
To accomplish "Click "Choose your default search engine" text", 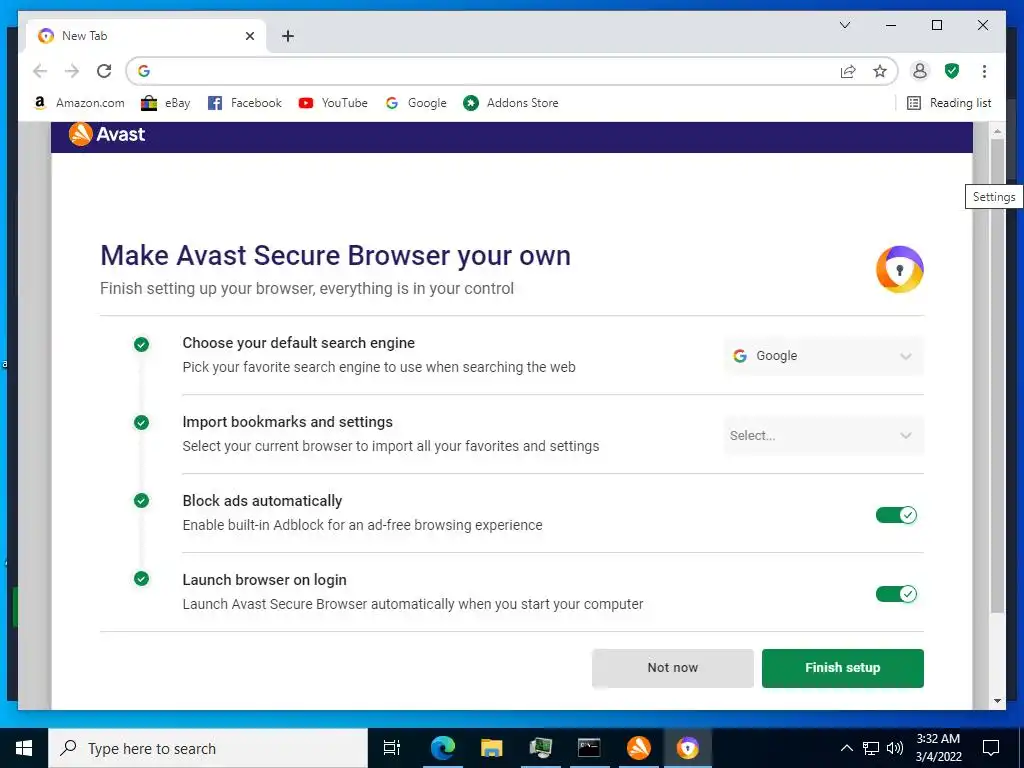I will tap(298, 343).
